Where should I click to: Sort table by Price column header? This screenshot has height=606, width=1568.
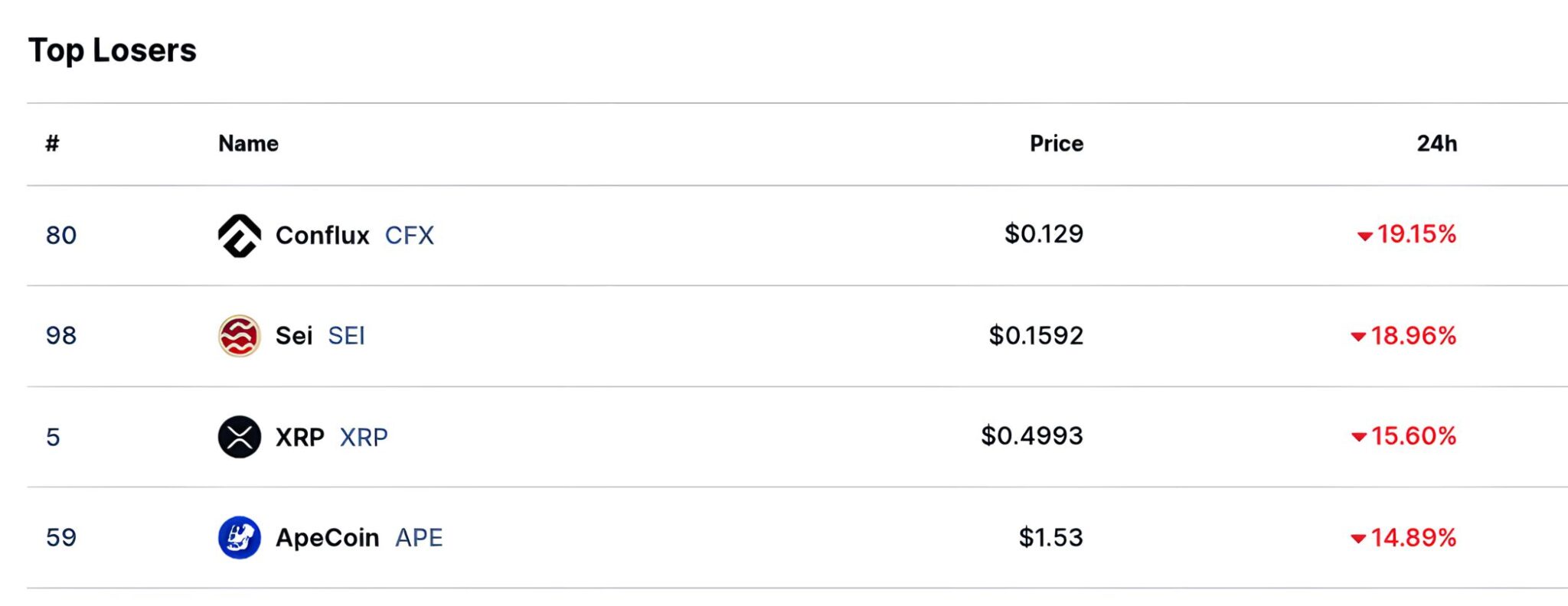[x=1056, y=144]
